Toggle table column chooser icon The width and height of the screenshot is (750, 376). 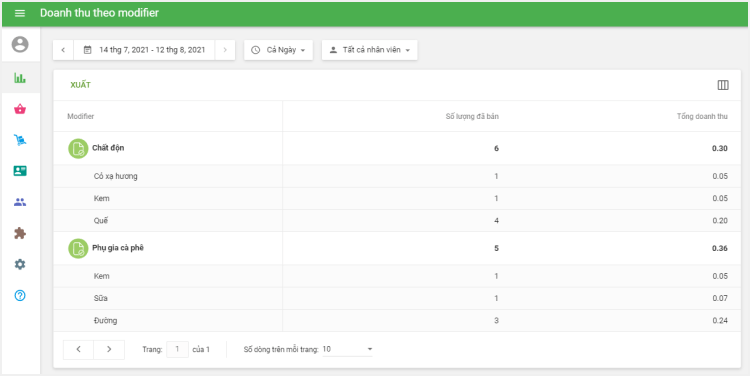(x=723, y=85)
